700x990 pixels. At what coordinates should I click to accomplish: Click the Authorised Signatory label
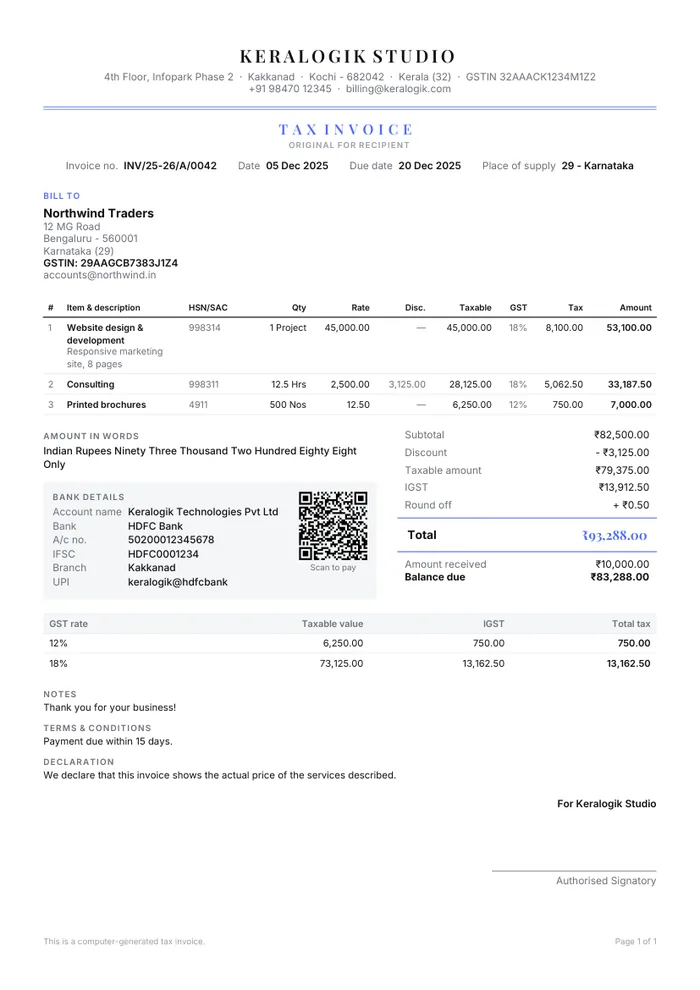click(x=606, y=881)
